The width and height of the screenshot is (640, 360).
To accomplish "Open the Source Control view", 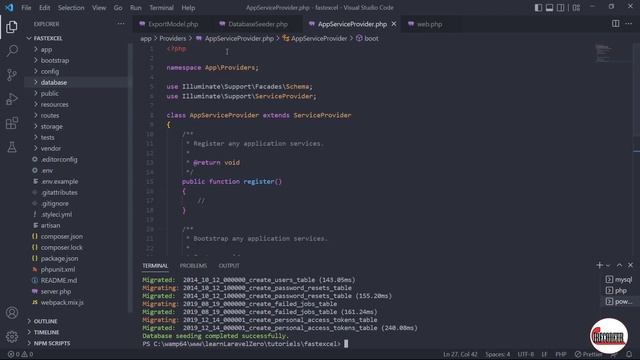I will [x=12, y=75].
